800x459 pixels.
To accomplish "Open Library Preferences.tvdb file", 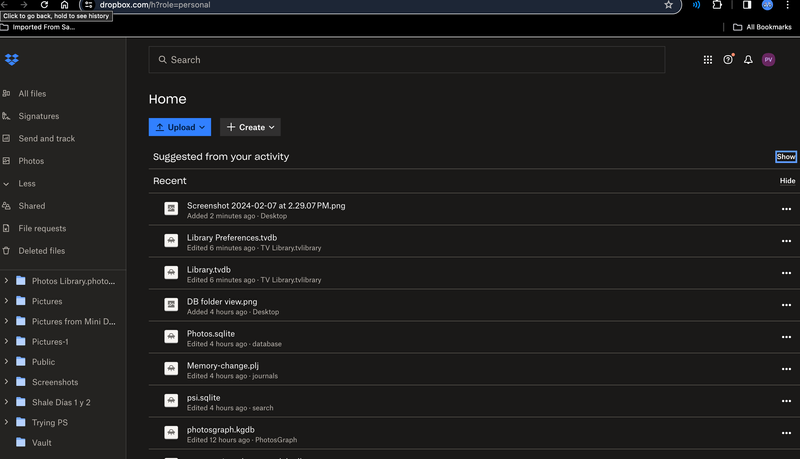I will (x=232, y=238).
